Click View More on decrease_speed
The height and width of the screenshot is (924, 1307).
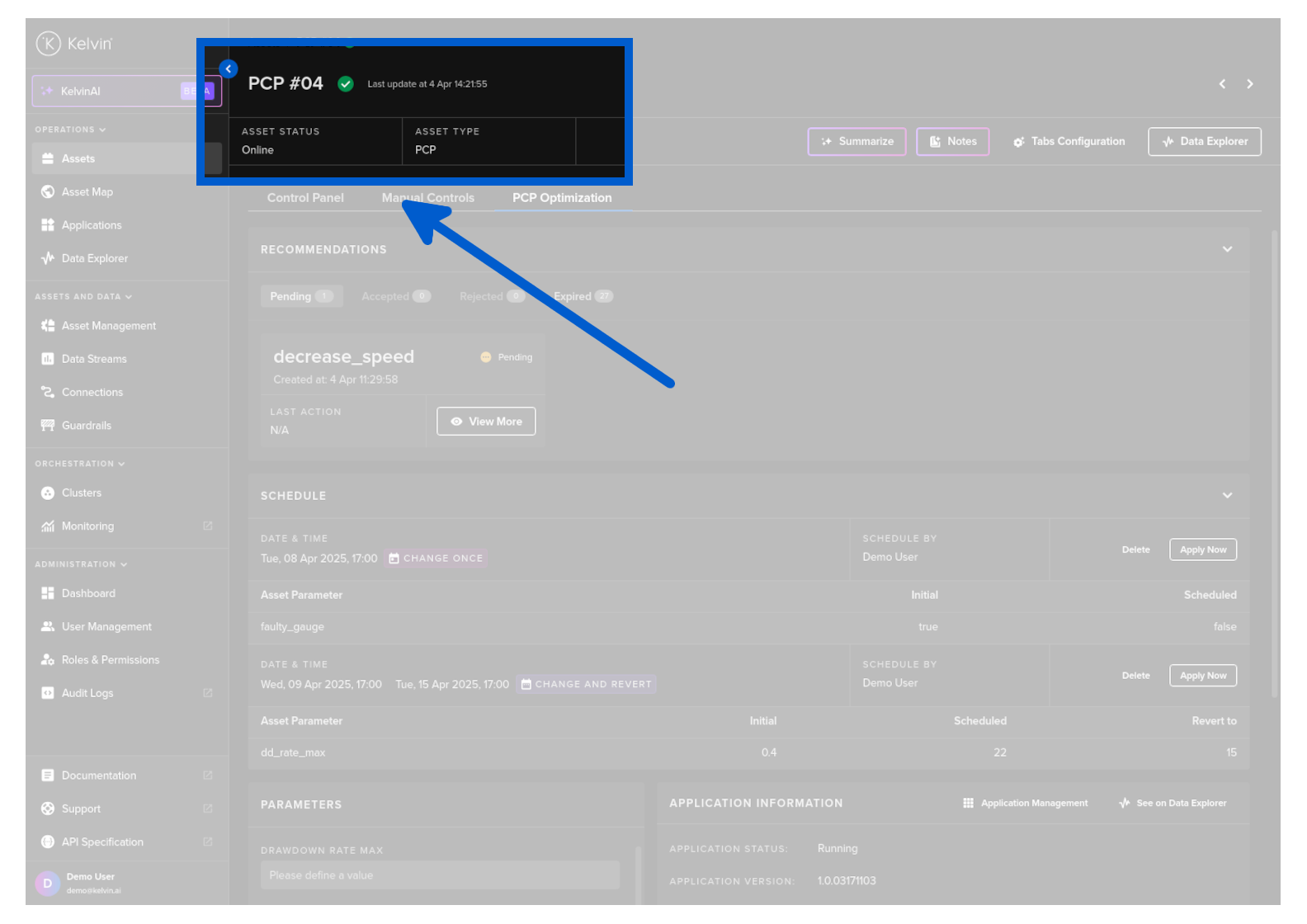pos(486,422)
